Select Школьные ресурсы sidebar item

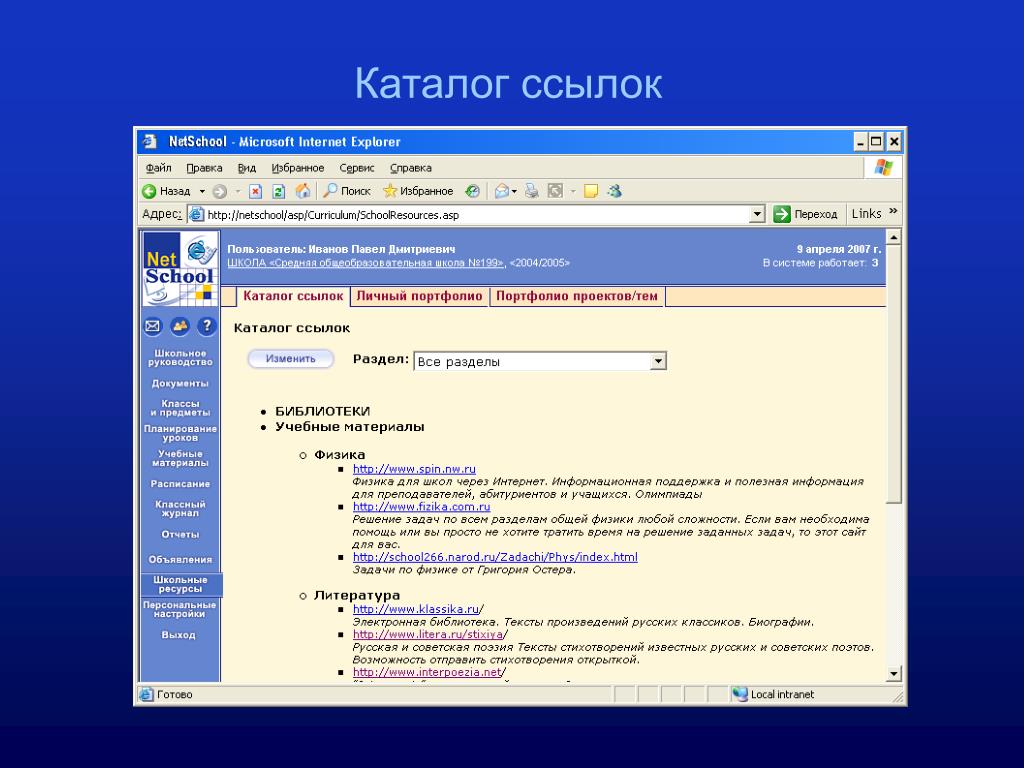pos(180,584)
